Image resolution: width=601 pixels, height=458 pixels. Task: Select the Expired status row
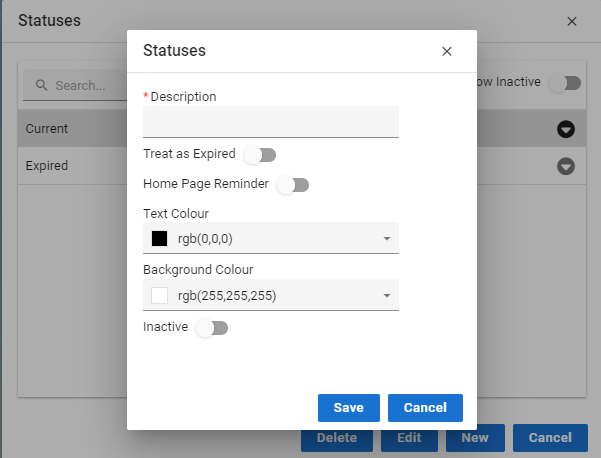pyautogui.click(x=72, y=166)
